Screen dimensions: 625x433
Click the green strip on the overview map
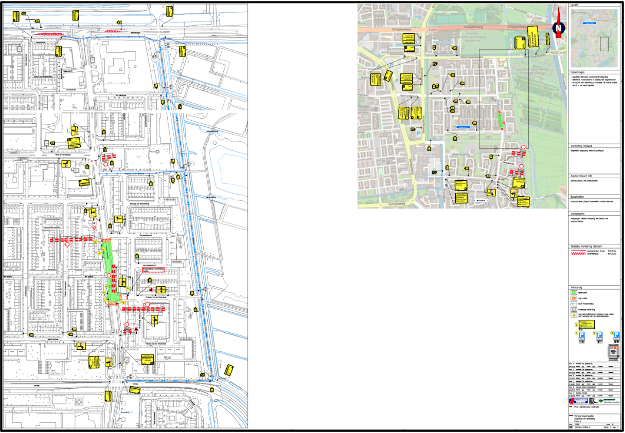[x=501, y=120]
